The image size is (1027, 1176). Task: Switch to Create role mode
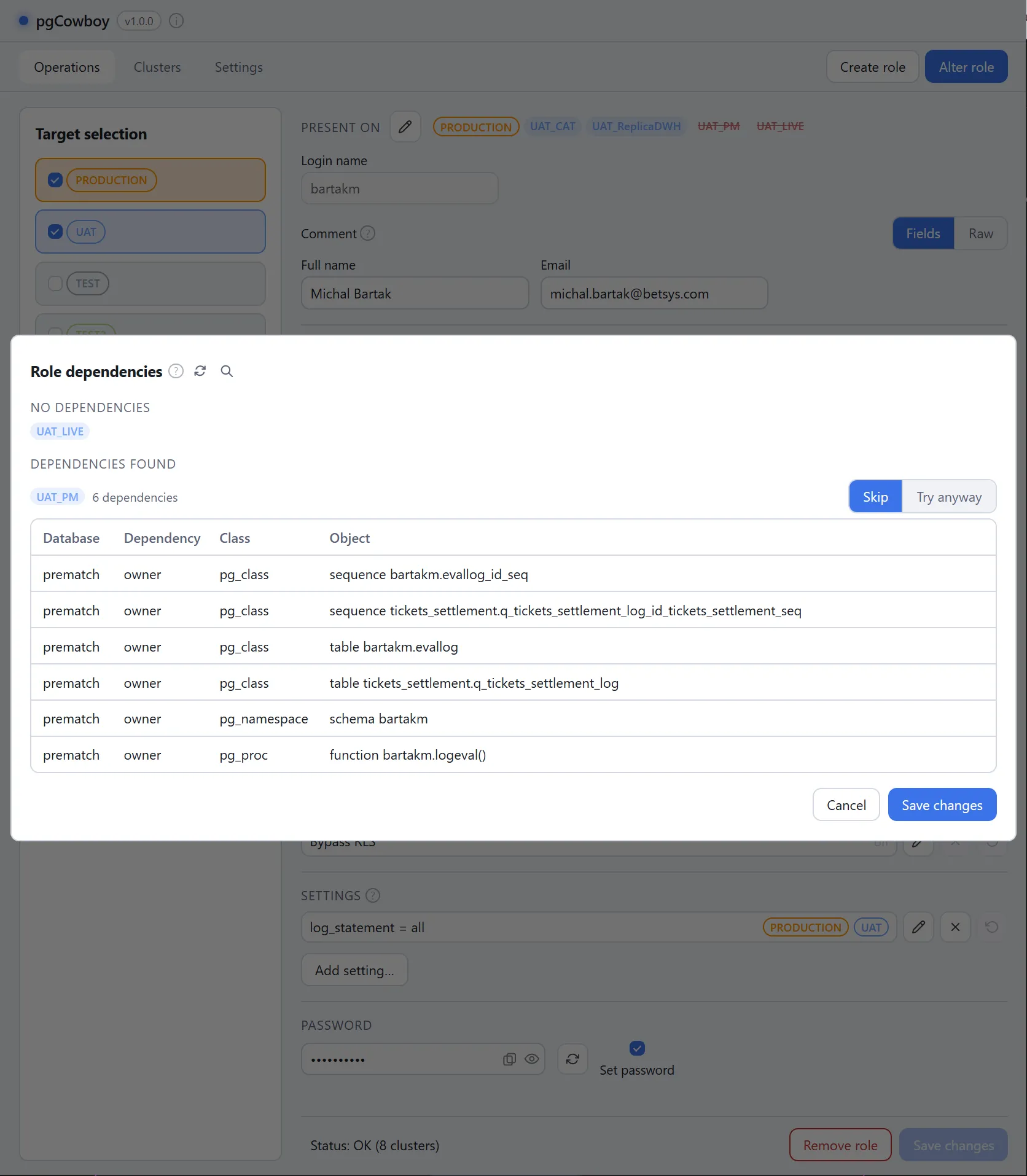click(x=872, y=67)
